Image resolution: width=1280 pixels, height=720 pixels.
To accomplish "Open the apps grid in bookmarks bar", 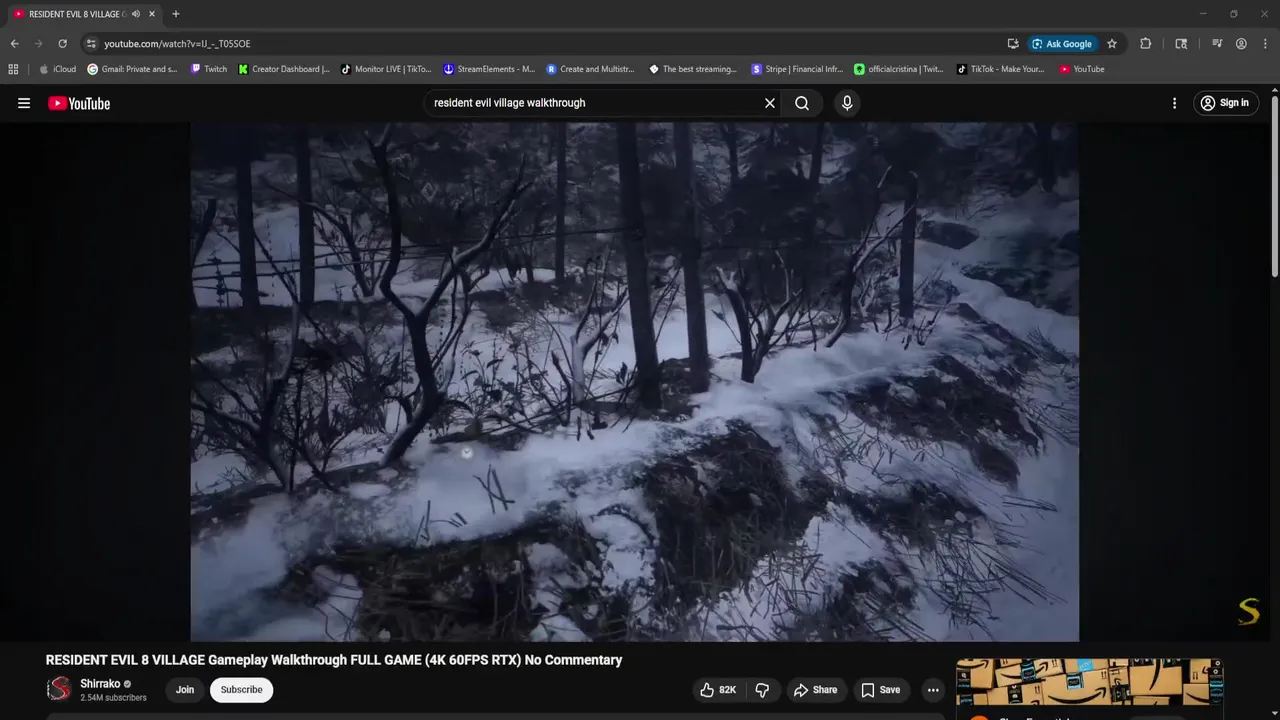I will (13, 69).
